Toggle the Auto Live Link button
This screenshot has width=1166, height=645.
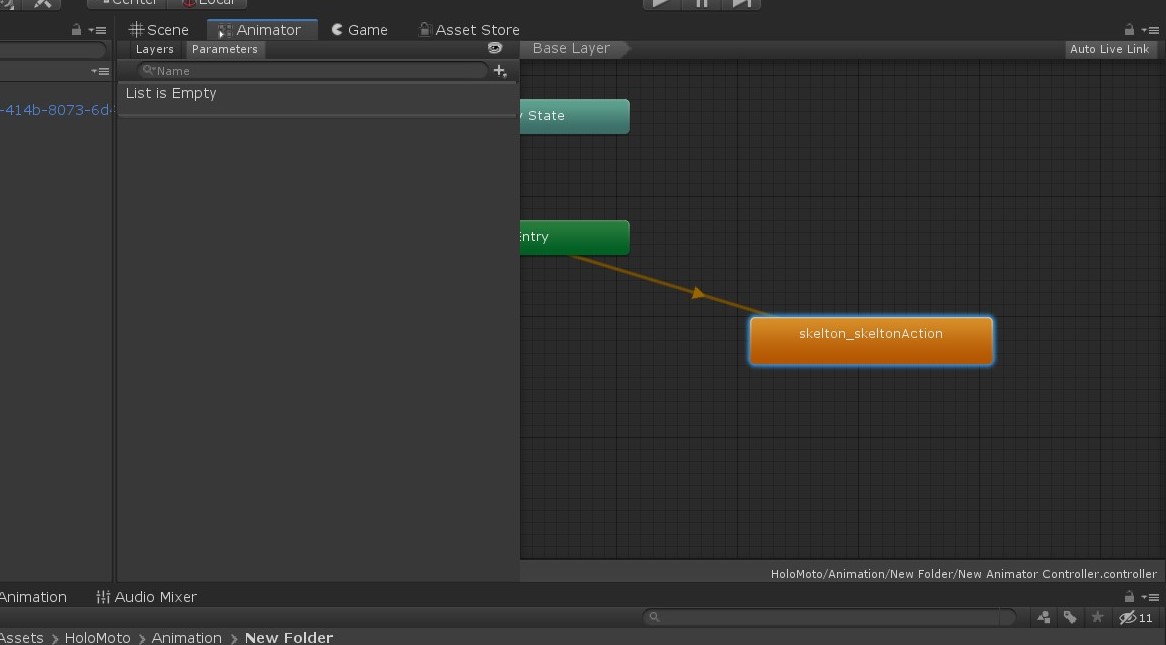[1109, 49]
